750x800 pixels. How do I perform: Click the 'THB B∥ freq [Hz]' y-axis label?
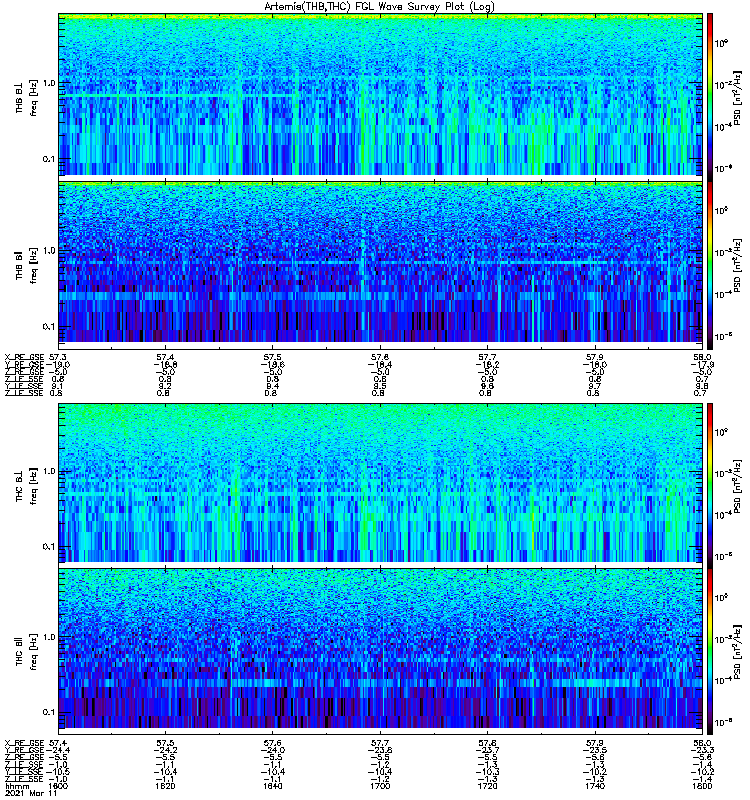pos(26,266)
